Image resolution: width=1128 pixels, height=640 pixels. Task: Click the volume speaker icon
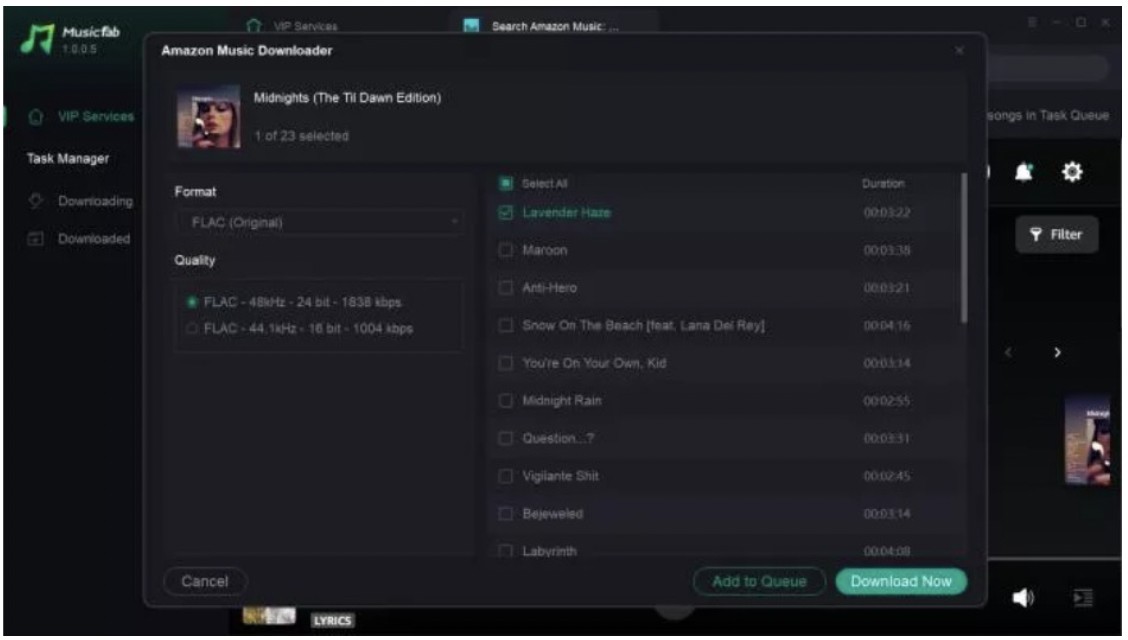1023,597
